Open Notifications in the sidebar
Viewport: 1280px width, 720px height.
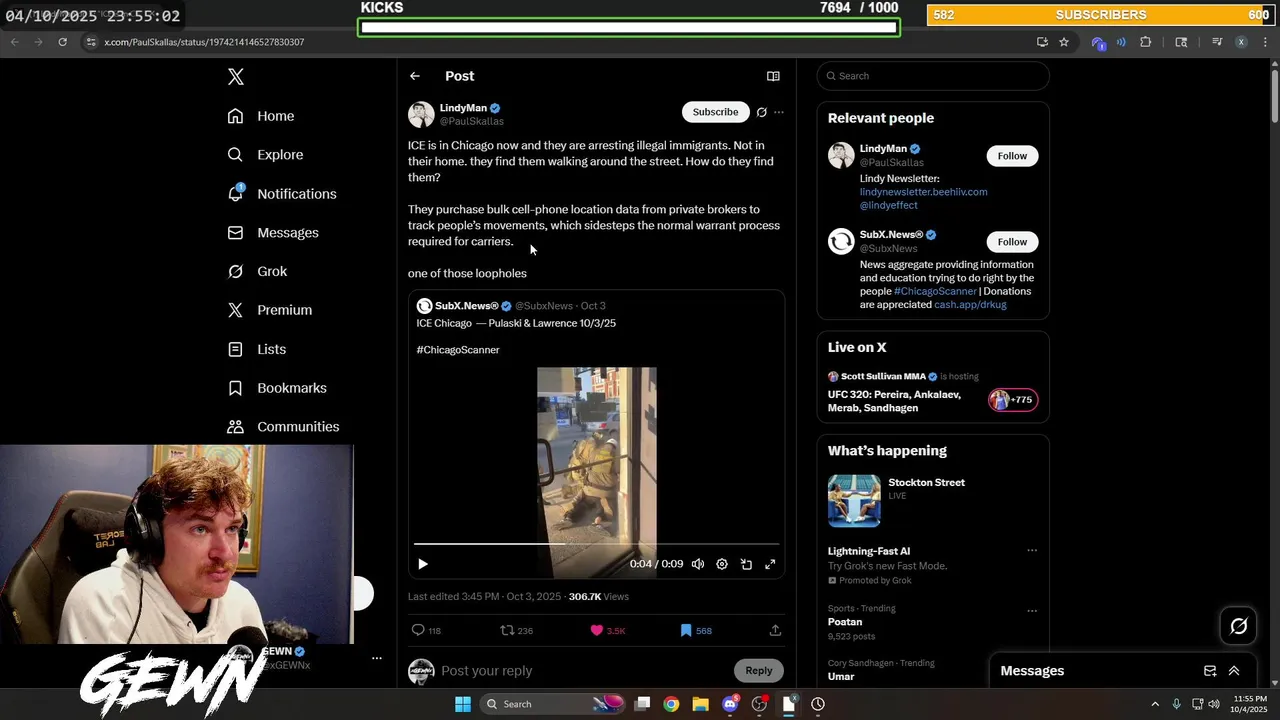[282, 194]
